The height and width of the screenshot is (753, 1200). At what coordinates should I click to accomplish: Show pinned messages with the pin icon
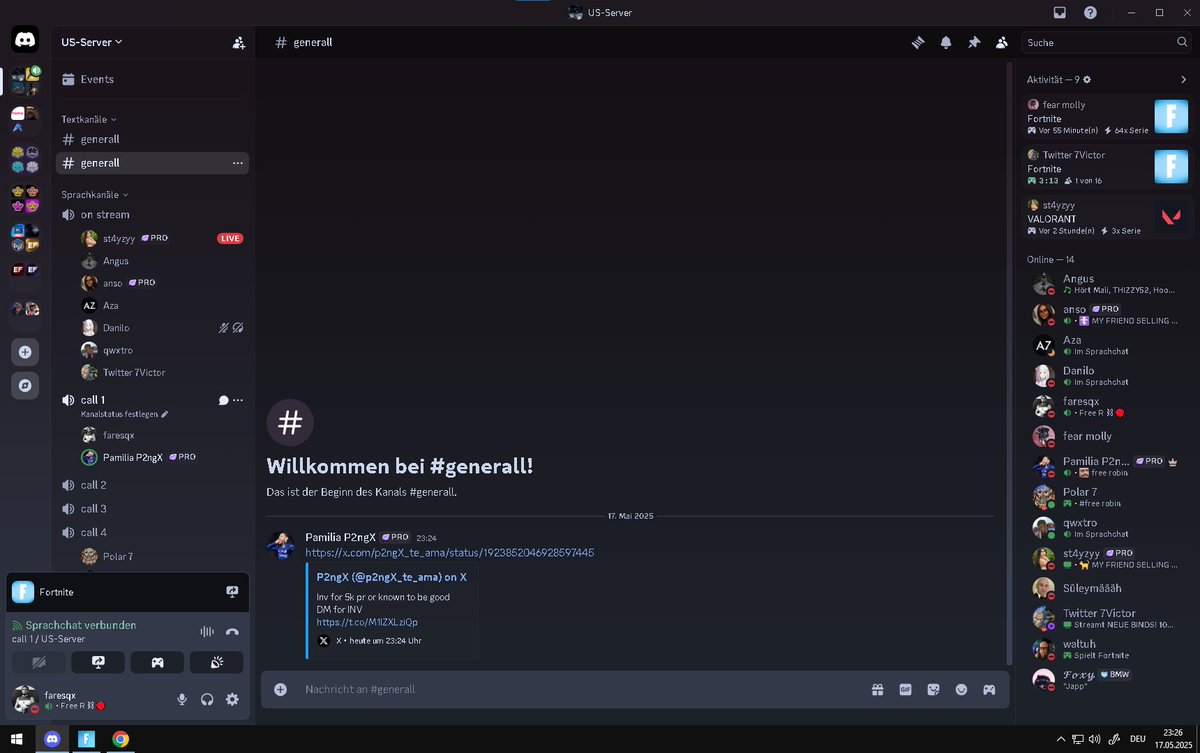pyautogui.click(x=973, y=42)
